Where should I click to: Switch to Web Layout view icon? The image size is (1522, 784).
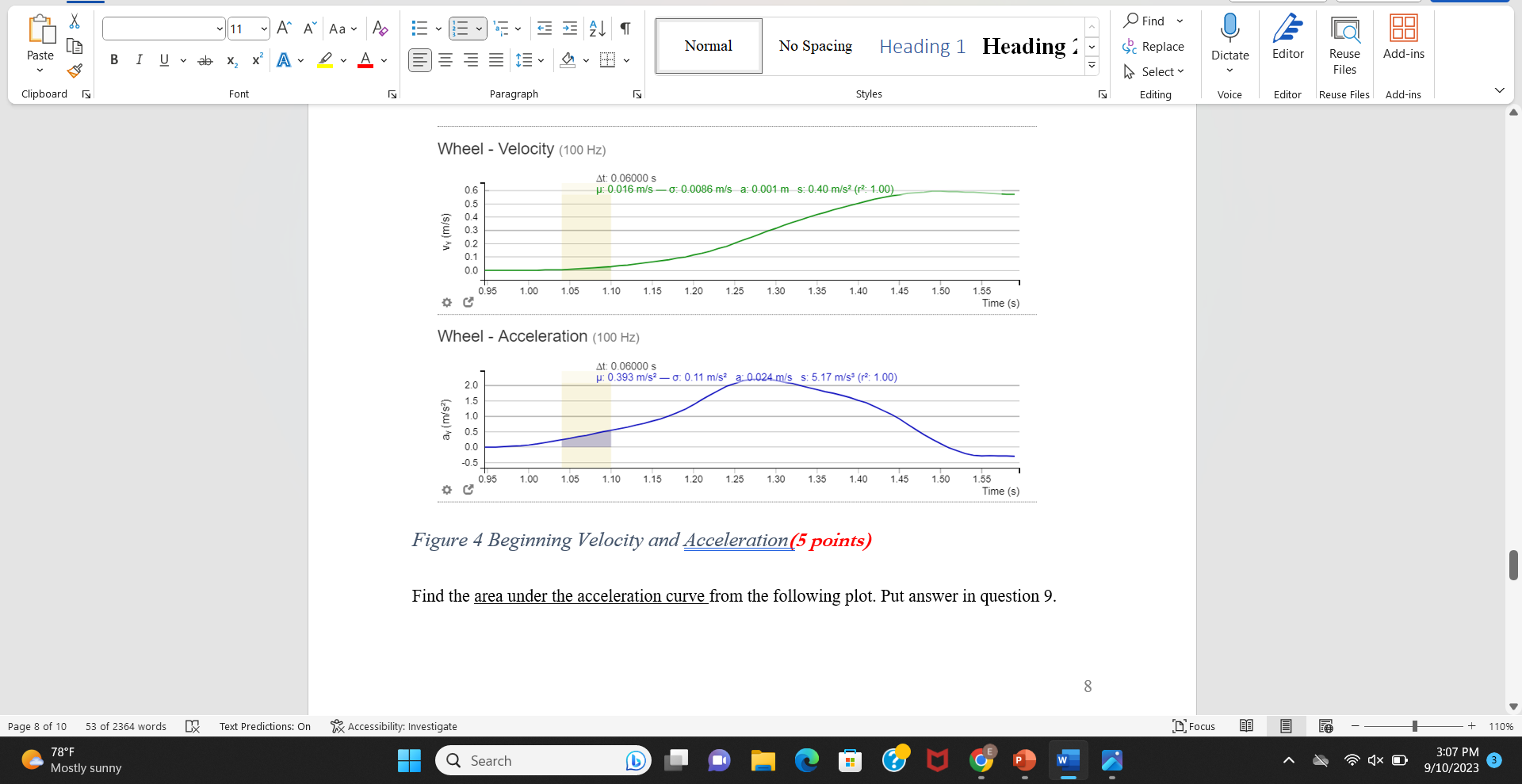(x=1325, y=726)
